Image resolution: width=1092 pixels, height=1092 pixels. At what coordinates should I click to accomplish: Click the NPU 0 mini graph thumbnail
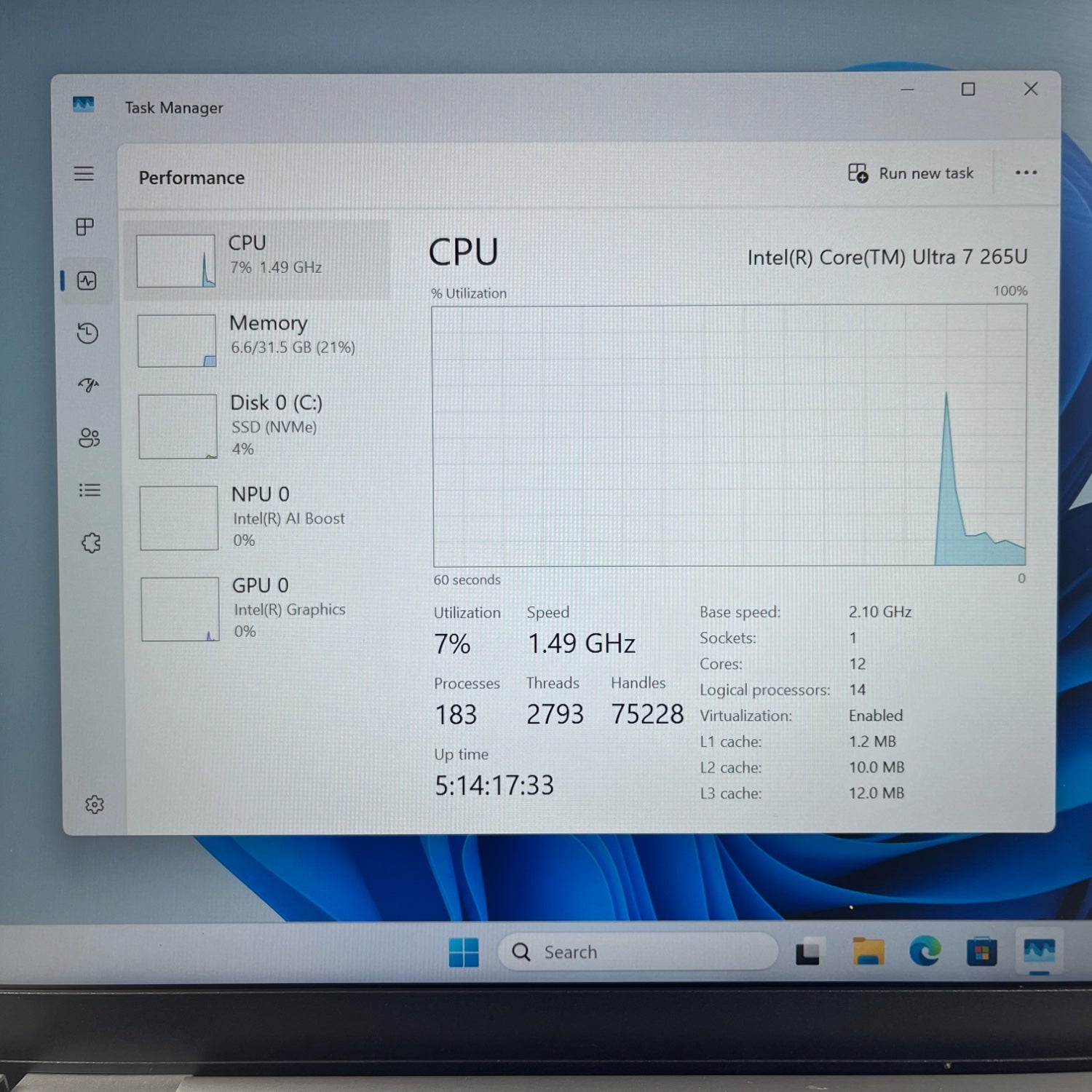pos(179,518)
